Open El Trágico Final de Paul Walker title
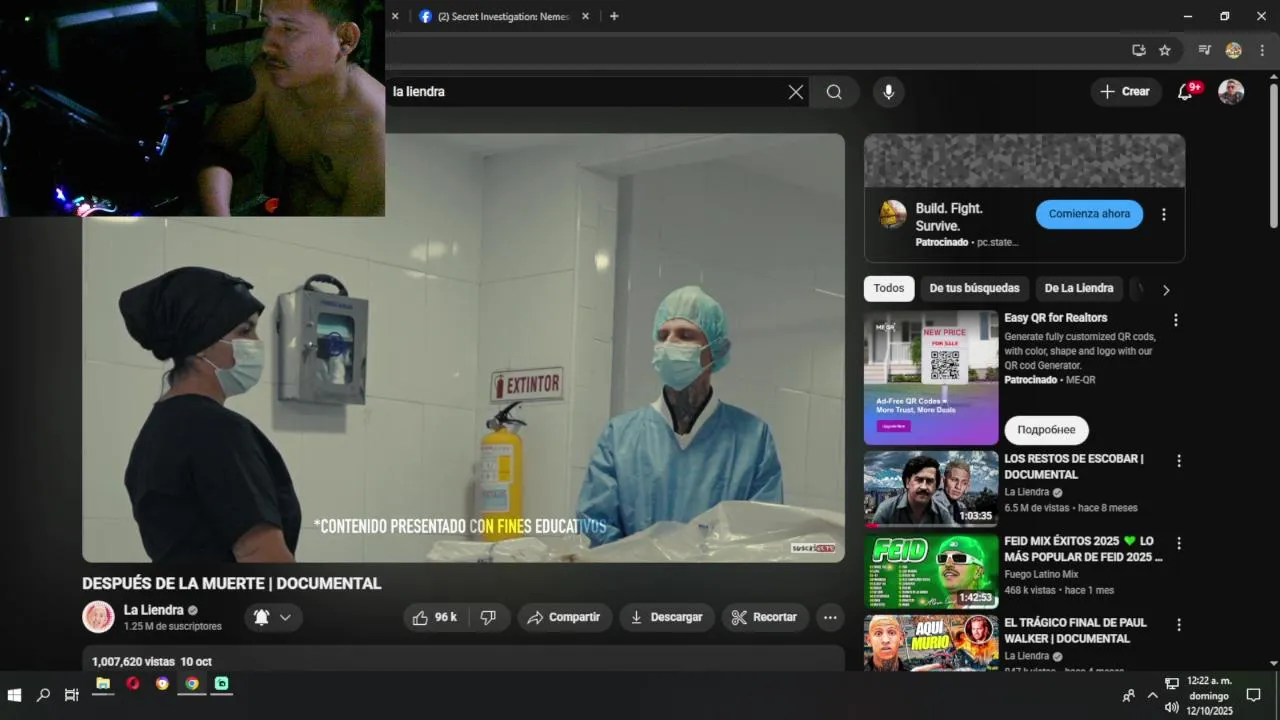The width and height of the screenshot is (1280, 720). pos(1075,631)
